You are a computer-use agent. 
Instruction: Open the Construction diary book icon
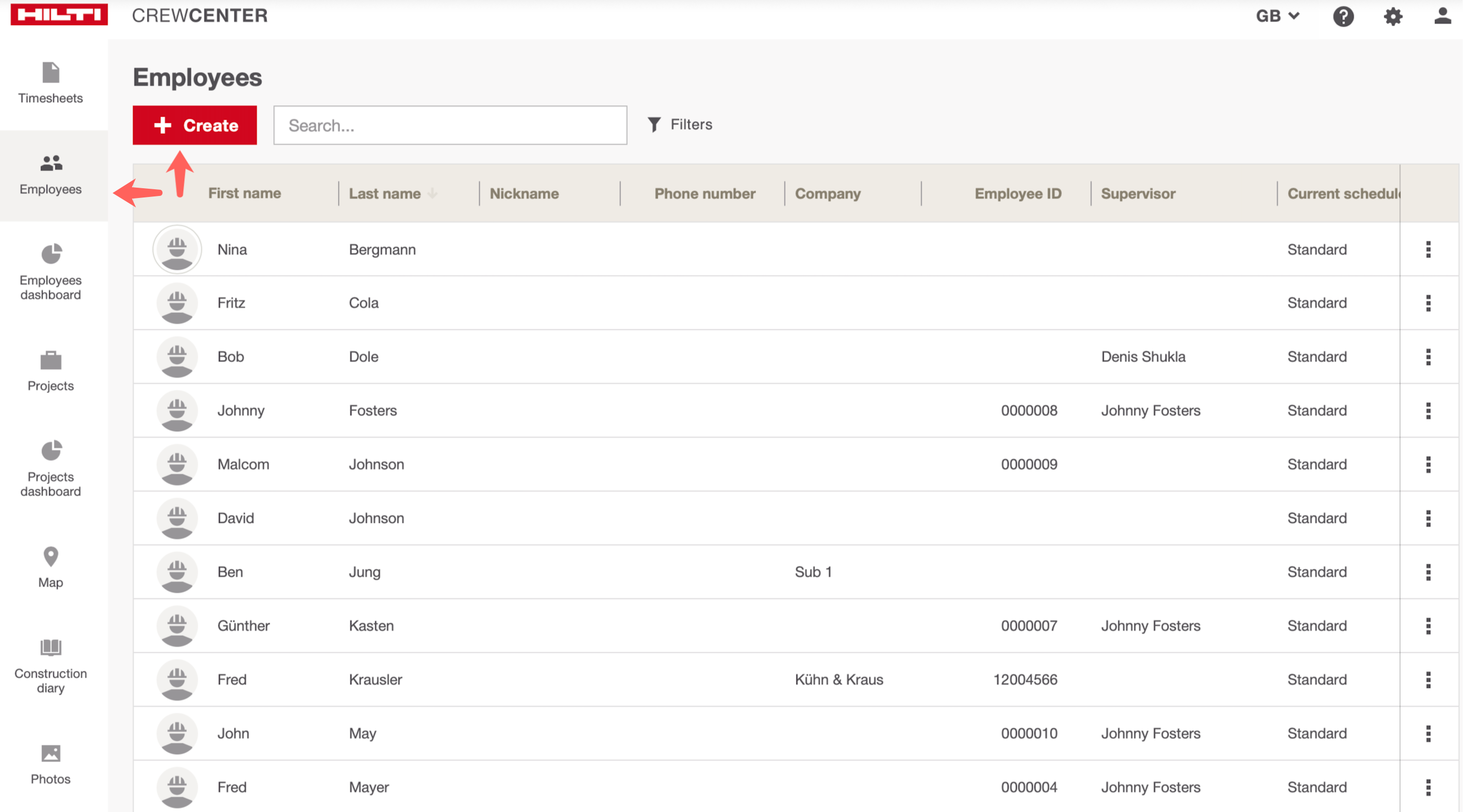pos(50,647)
